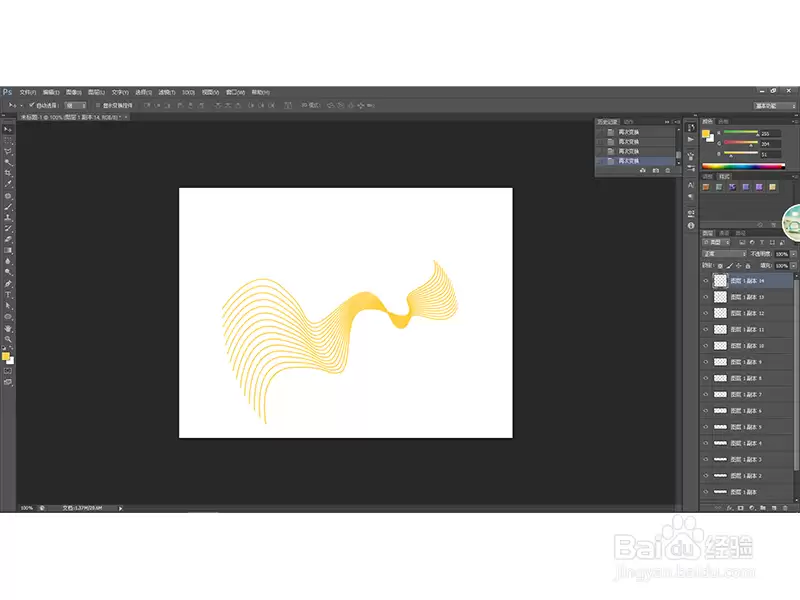
Task: Select the first visible History state
Action: pyautogui.click(x=636, y=132)
